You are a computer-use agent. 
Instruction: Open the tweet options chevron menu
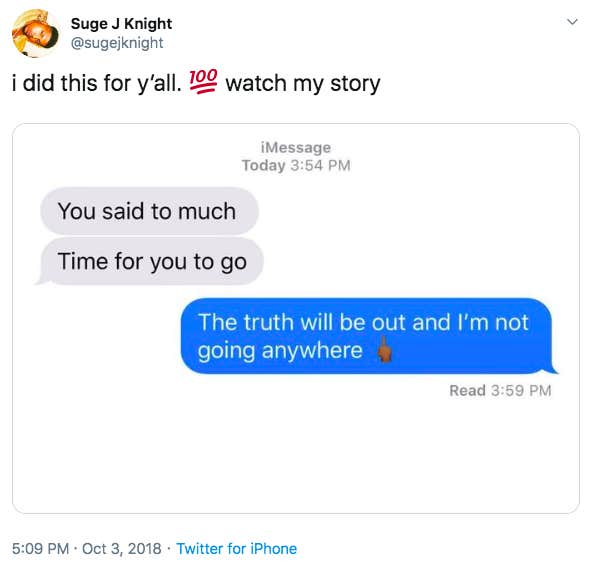(x=572, y=22)
